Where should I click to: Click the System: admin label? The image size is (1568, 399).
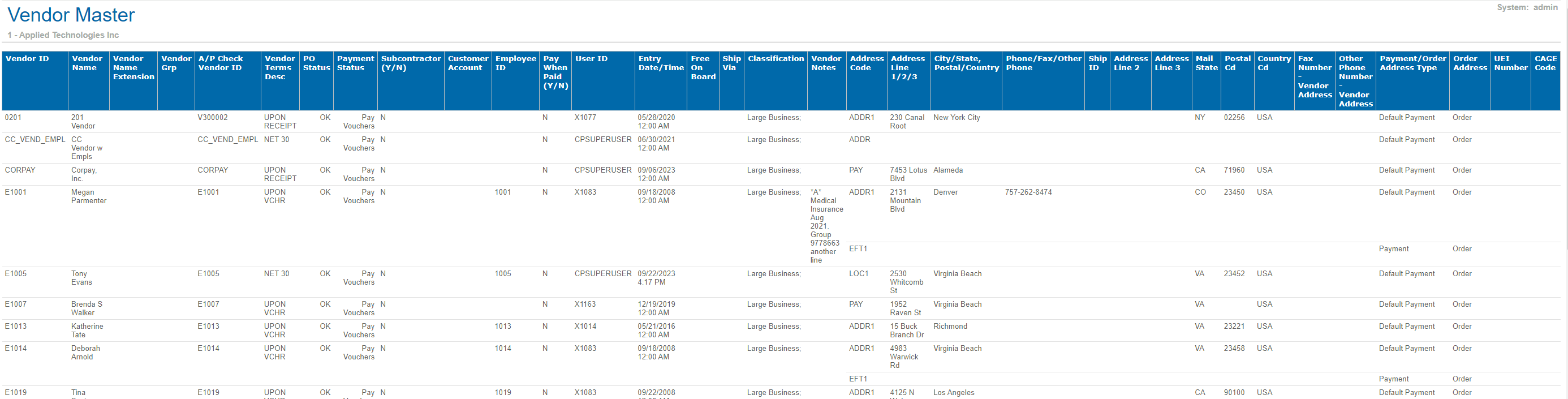point(1527,7)
